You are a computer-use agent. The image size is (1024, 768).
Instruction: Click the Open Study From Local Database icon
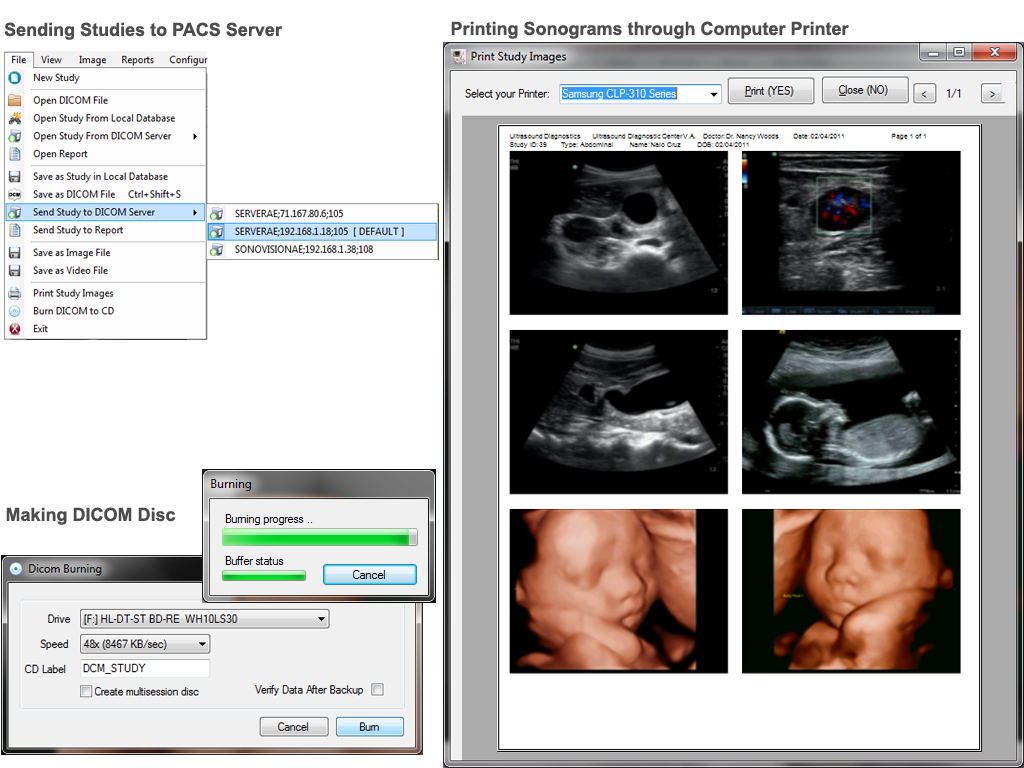click(14, 118)
